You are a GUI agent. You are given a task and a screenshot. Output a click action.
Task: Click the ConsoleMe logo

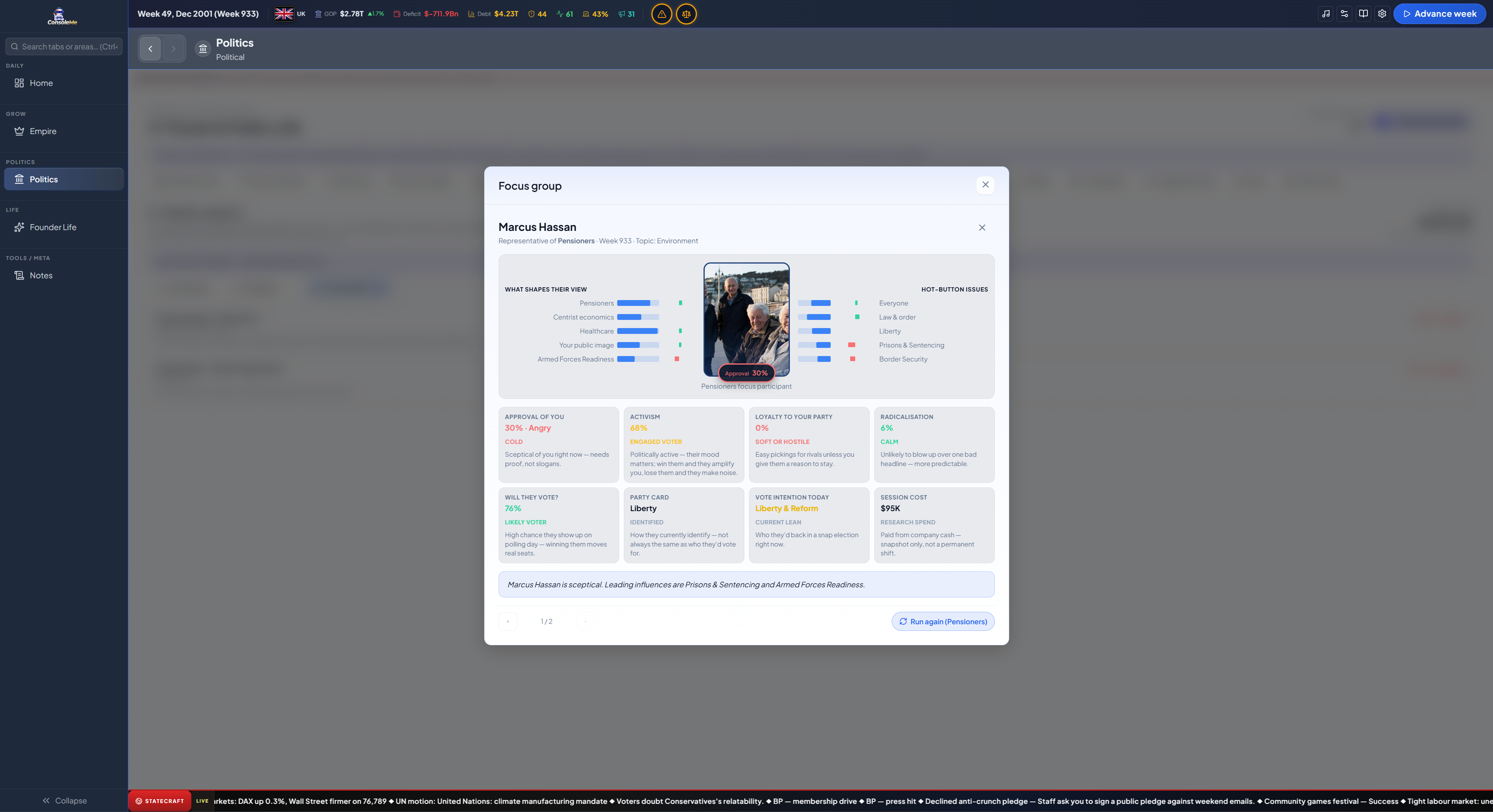coord(62,16)
